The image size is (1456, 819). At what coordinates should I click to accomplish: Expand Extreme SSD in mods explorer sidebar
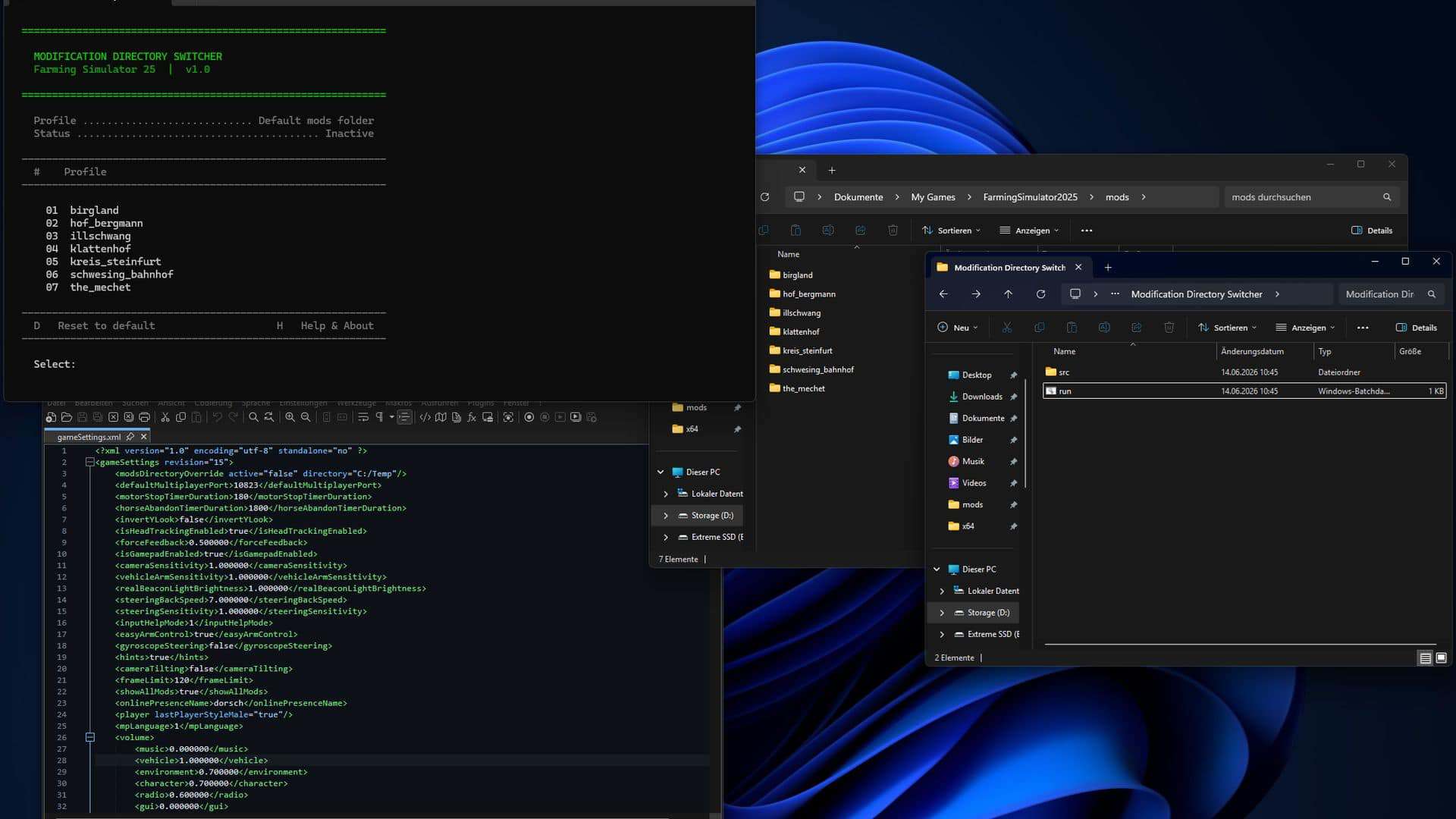click(666, 537)
